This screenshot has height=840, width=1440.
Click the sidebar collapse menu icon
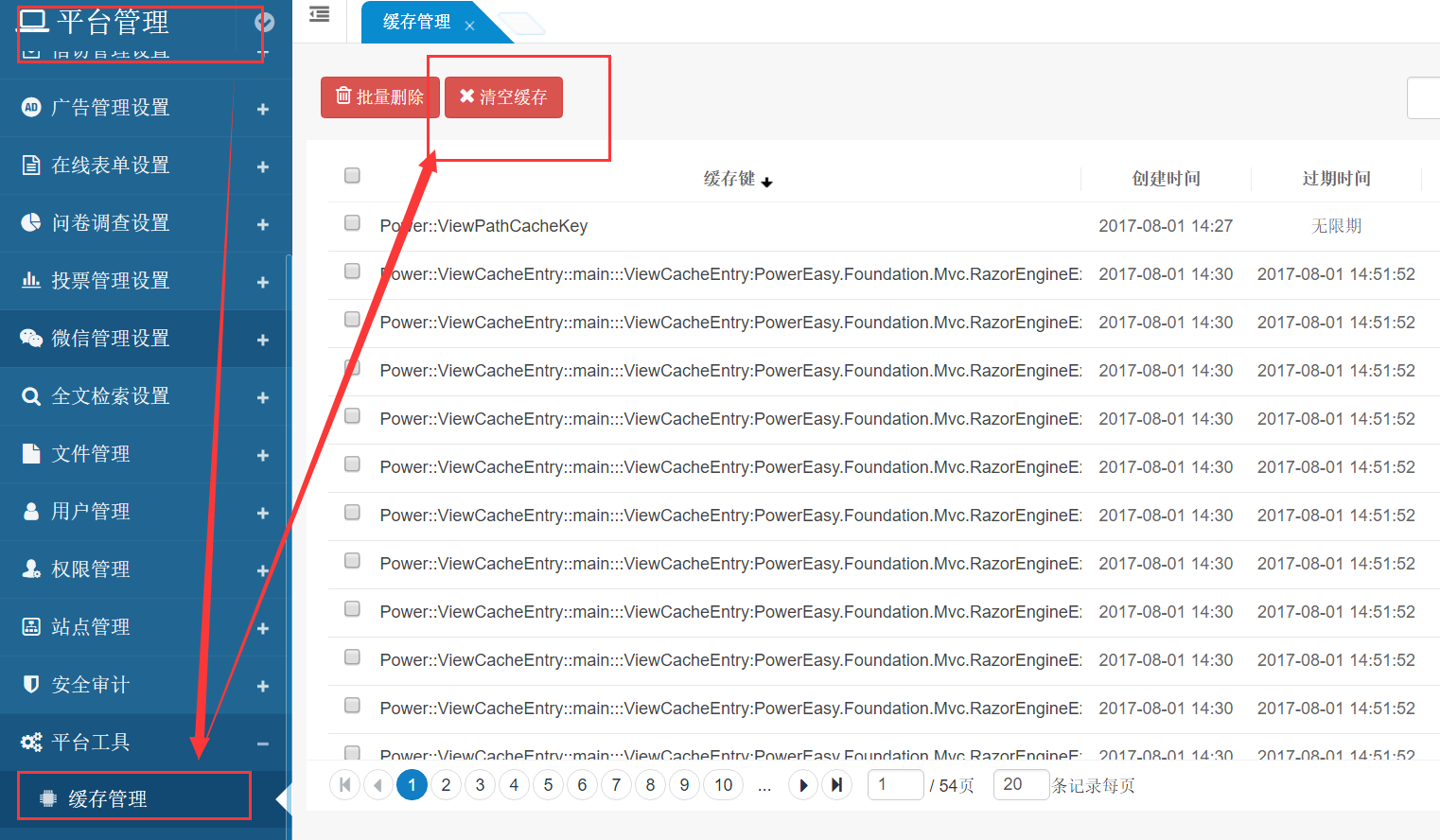click(320, 14)
